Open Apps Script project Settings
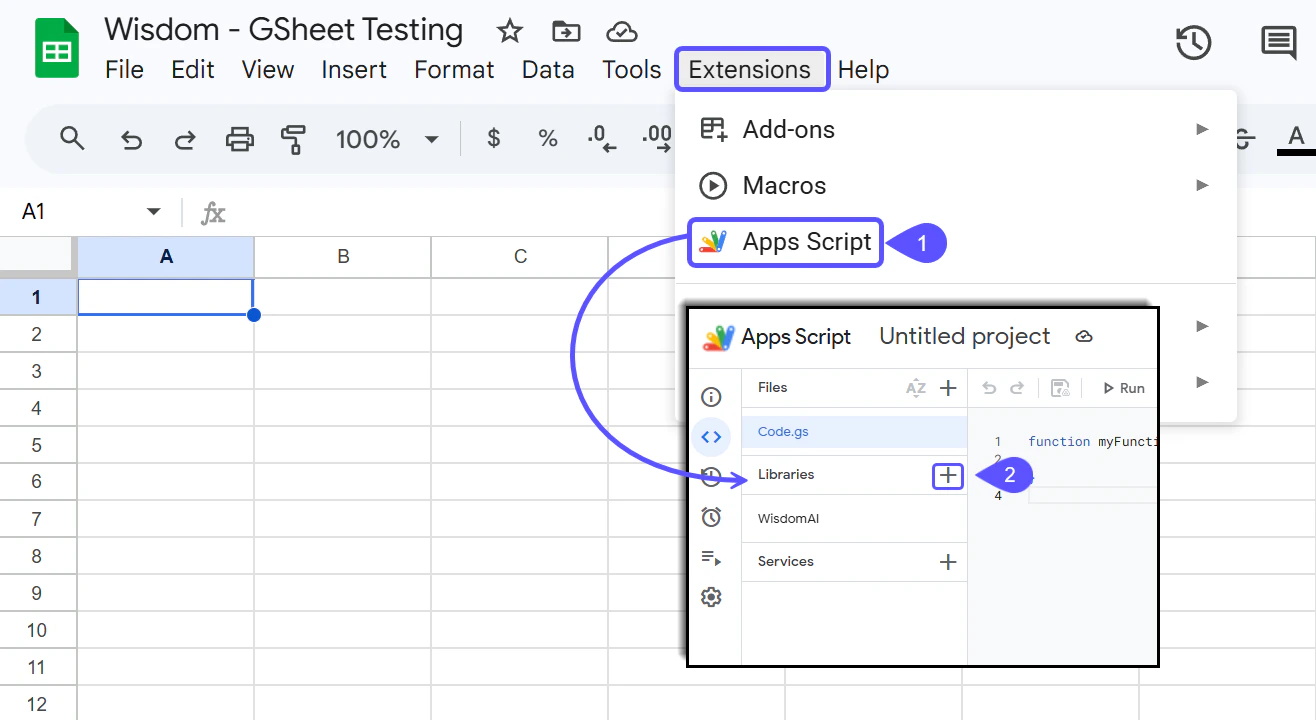 711,597
